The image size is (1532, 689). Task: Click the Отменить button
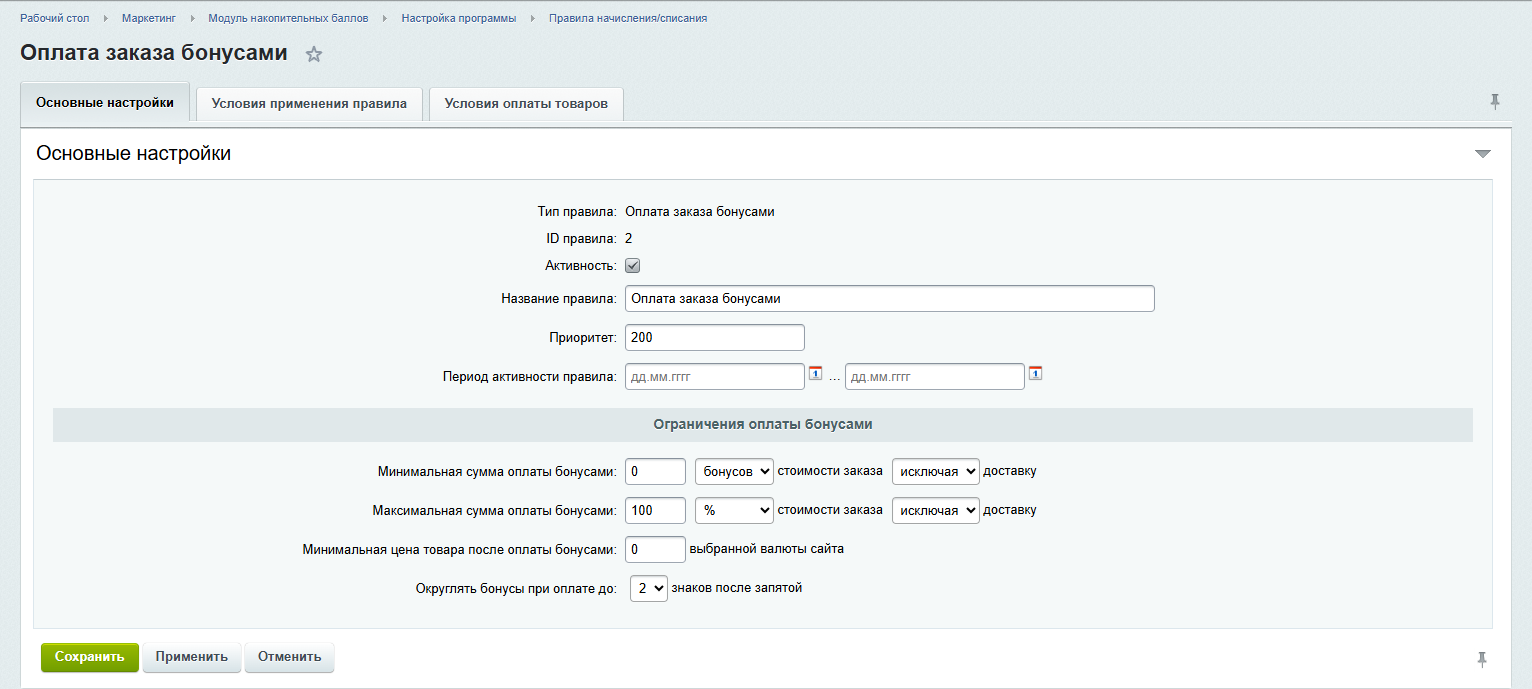[289, 657]
